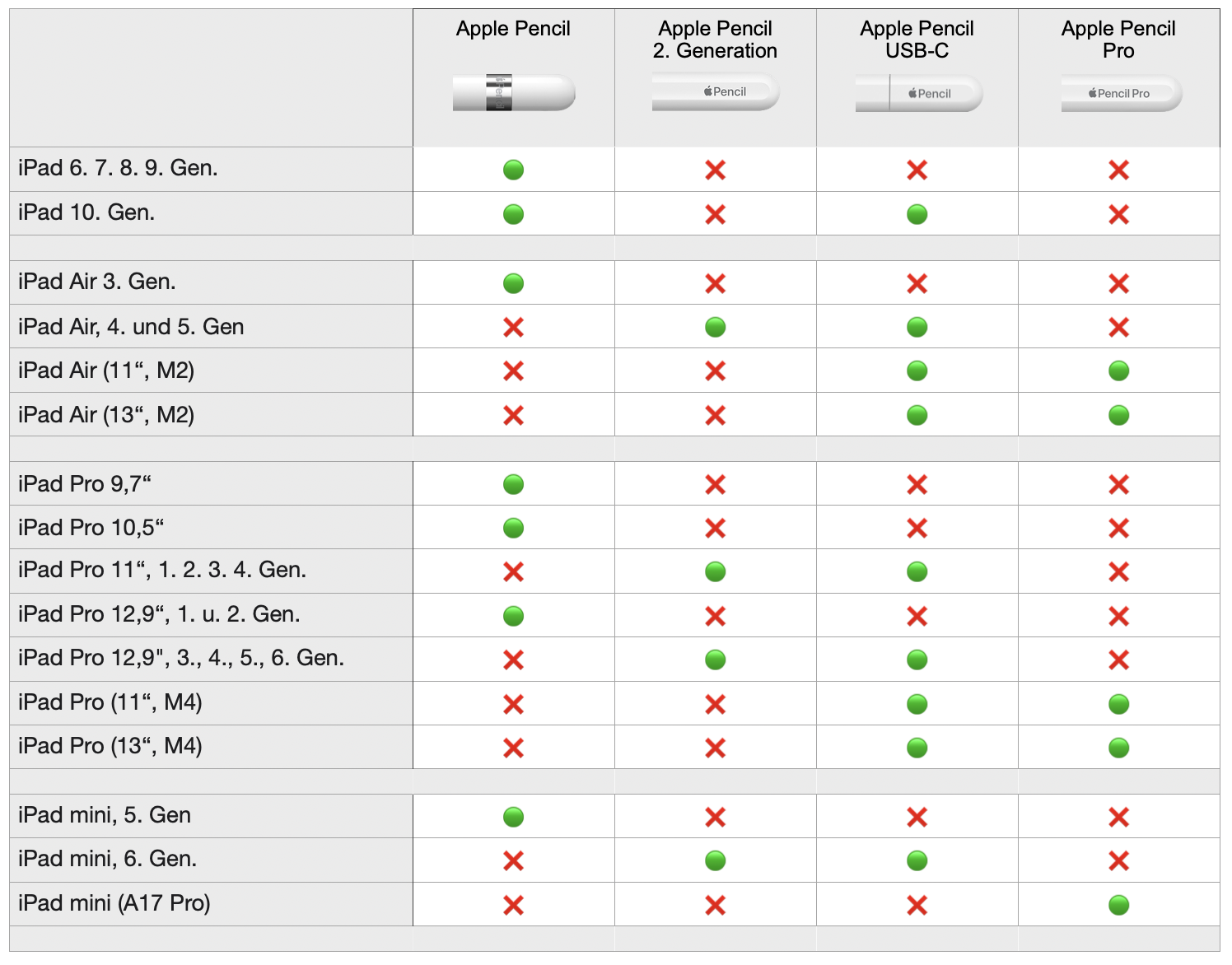The height and width of the screenshot is (965, 1232).
Task: Click the "Apple Pencil Pro" column heading text
Action: [1118, 40]
